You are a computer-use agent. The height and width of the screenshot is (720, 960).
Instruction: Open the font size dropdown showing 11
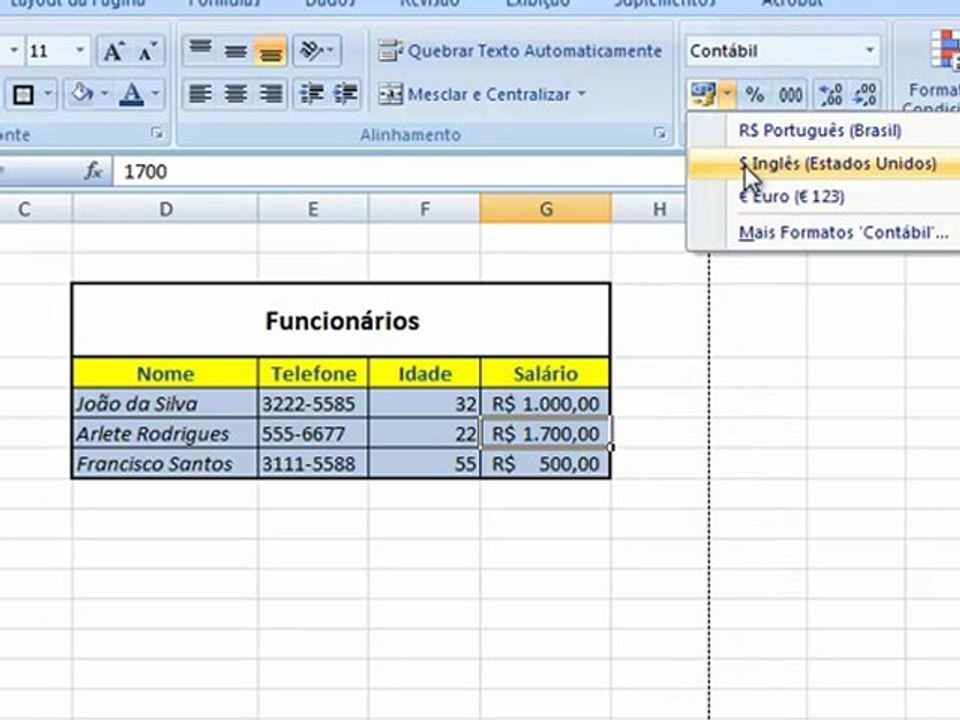point(80,50)
